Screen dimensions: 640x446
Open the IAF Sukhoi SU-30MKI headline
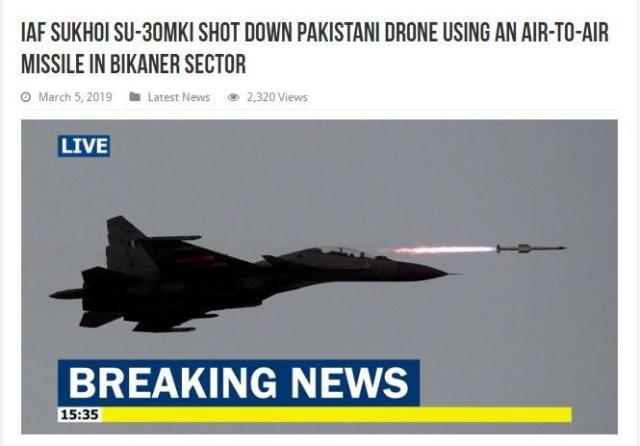tap(314, 48)
